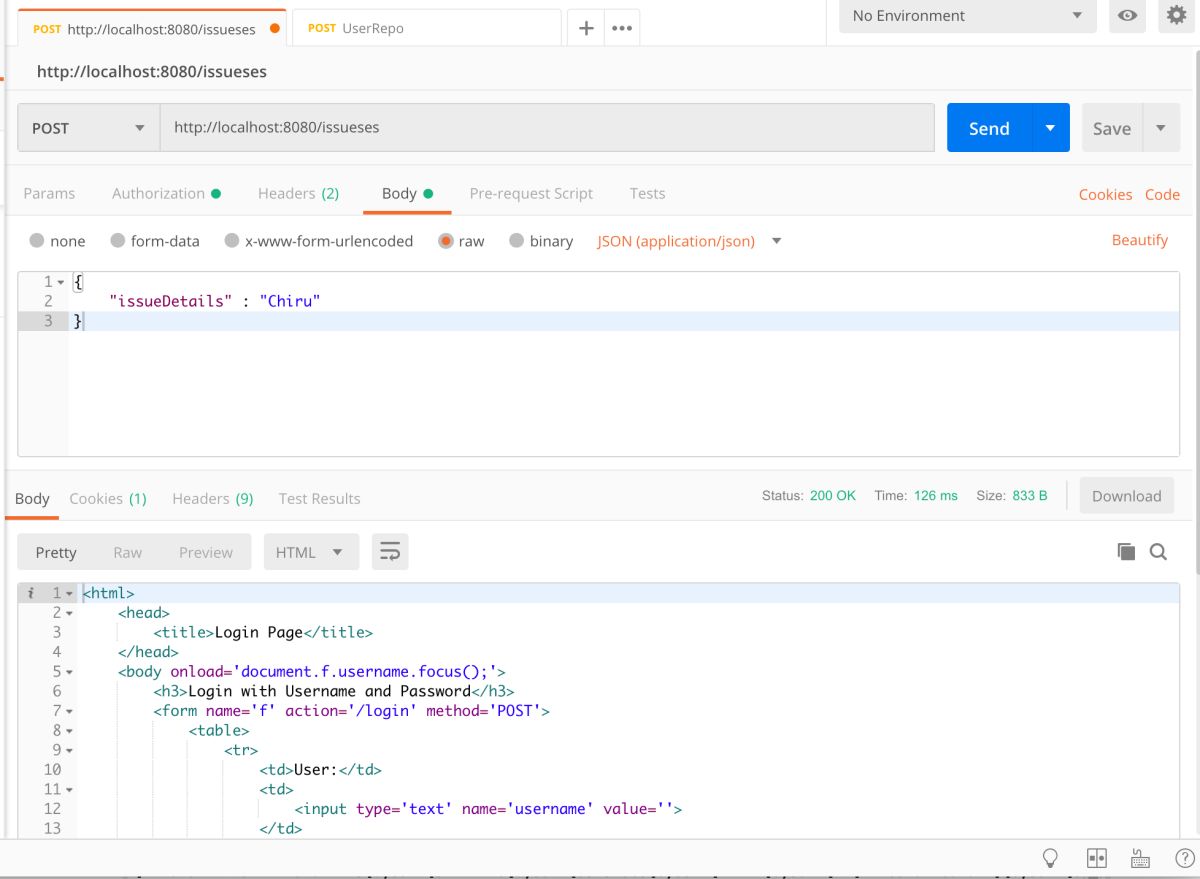Open the help question mark icon

coord(1184,858)
